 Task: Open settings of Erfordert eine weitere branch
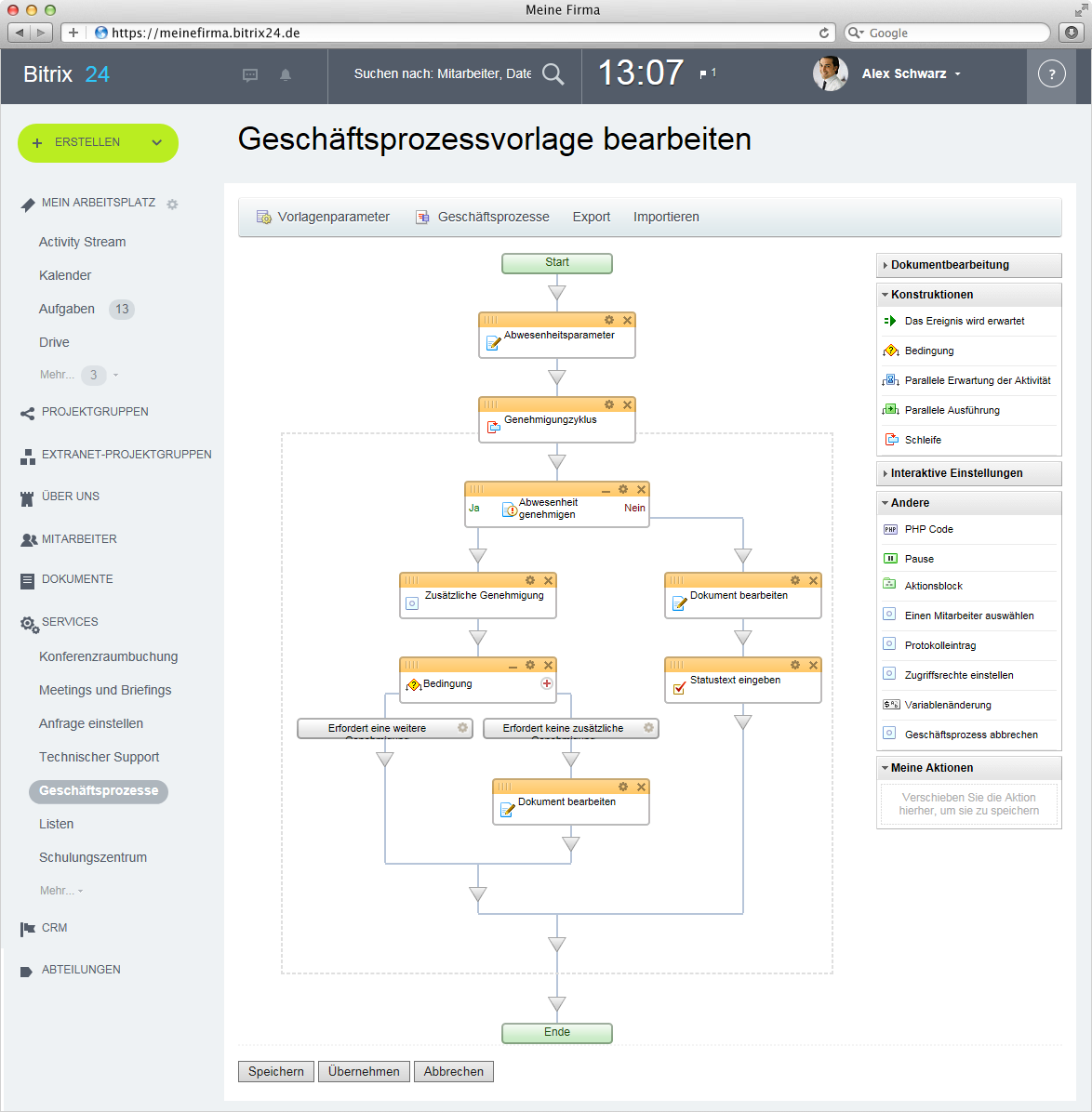(x=462, y=728)
